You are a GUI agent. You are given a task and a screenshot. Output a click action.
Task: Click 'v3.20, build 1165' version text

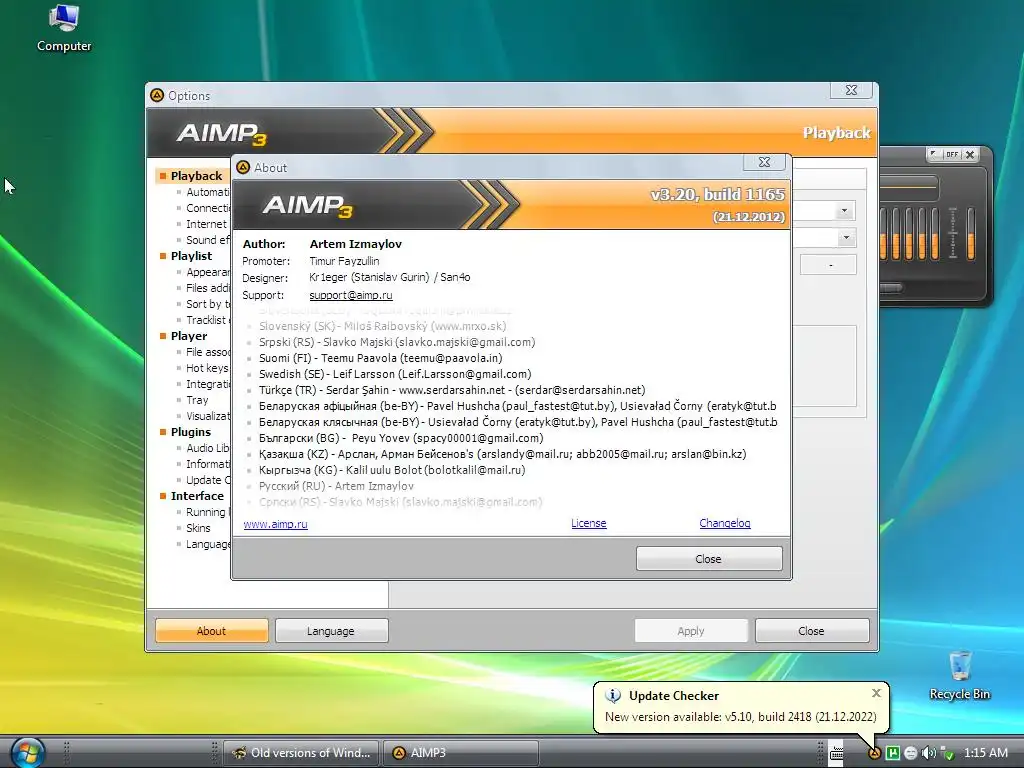(717, 195)
